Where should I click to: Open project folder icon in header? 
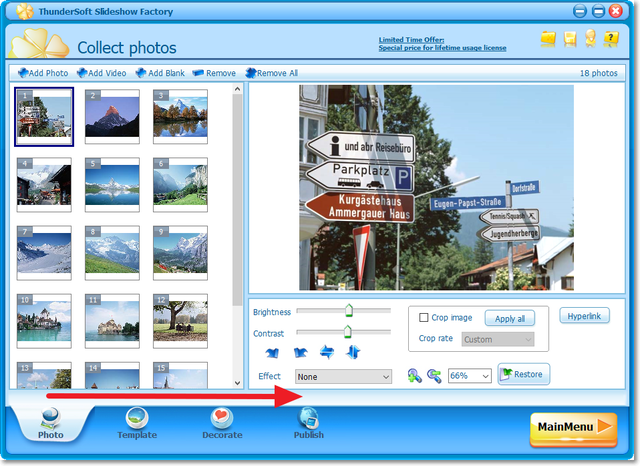tap(548, 39)
